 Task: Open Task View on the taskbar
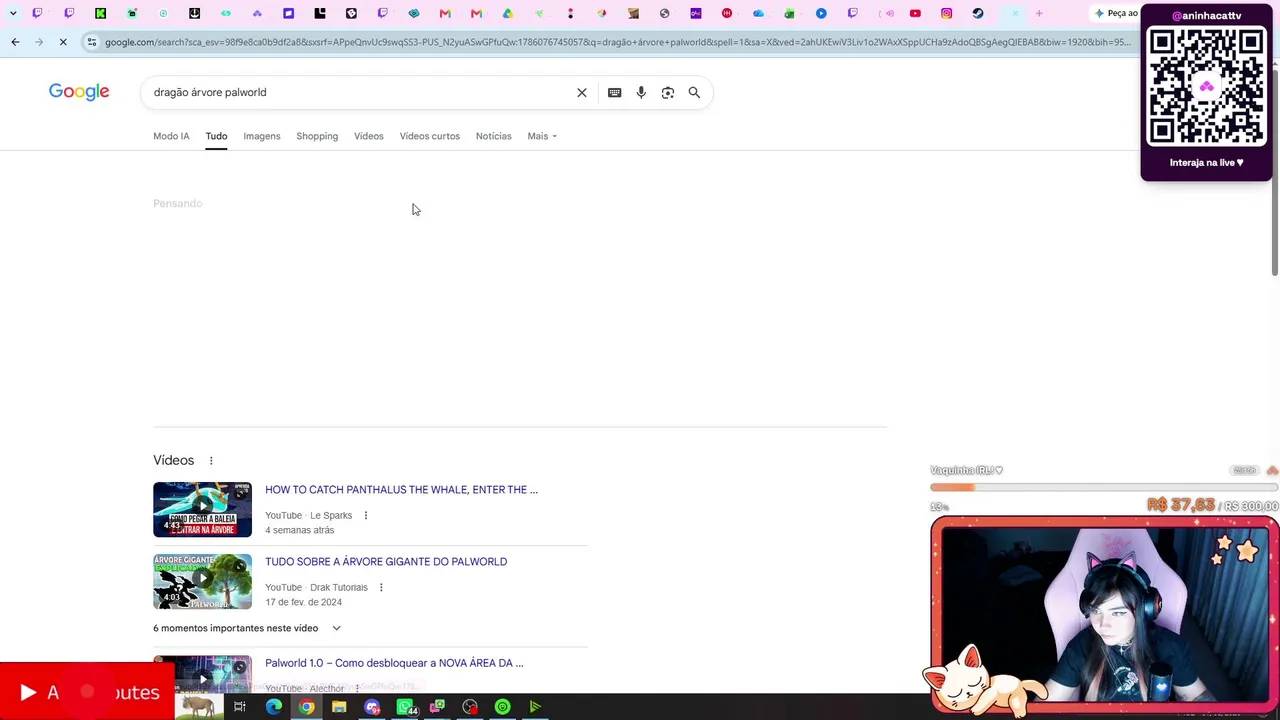tap(240, 707)
